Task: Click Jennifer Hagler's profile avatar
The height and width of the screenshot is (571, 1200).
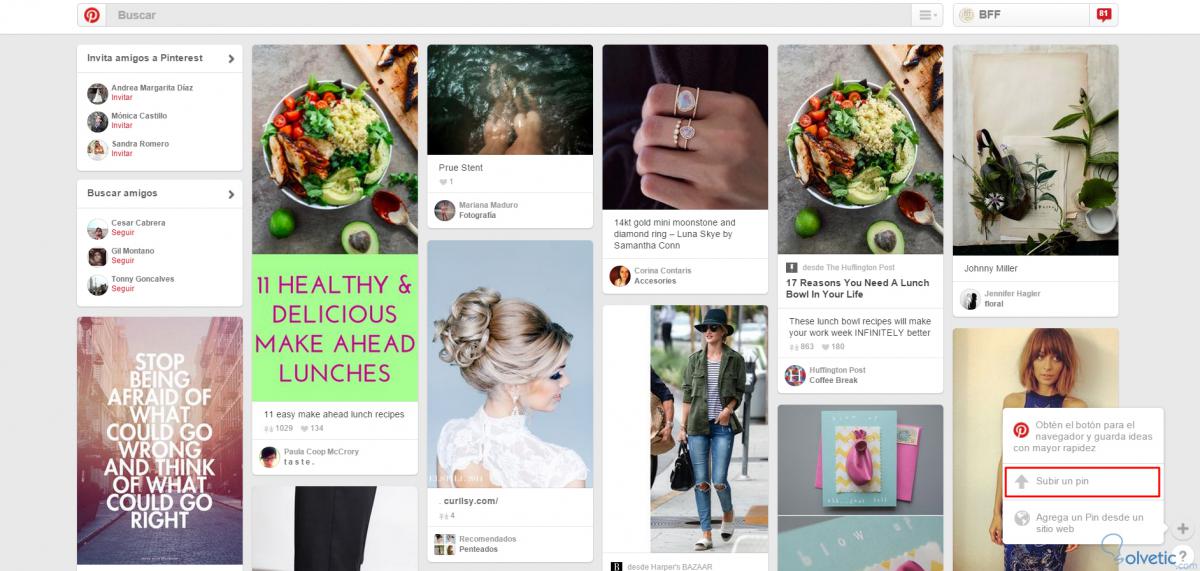Action: tap(970, 299)
